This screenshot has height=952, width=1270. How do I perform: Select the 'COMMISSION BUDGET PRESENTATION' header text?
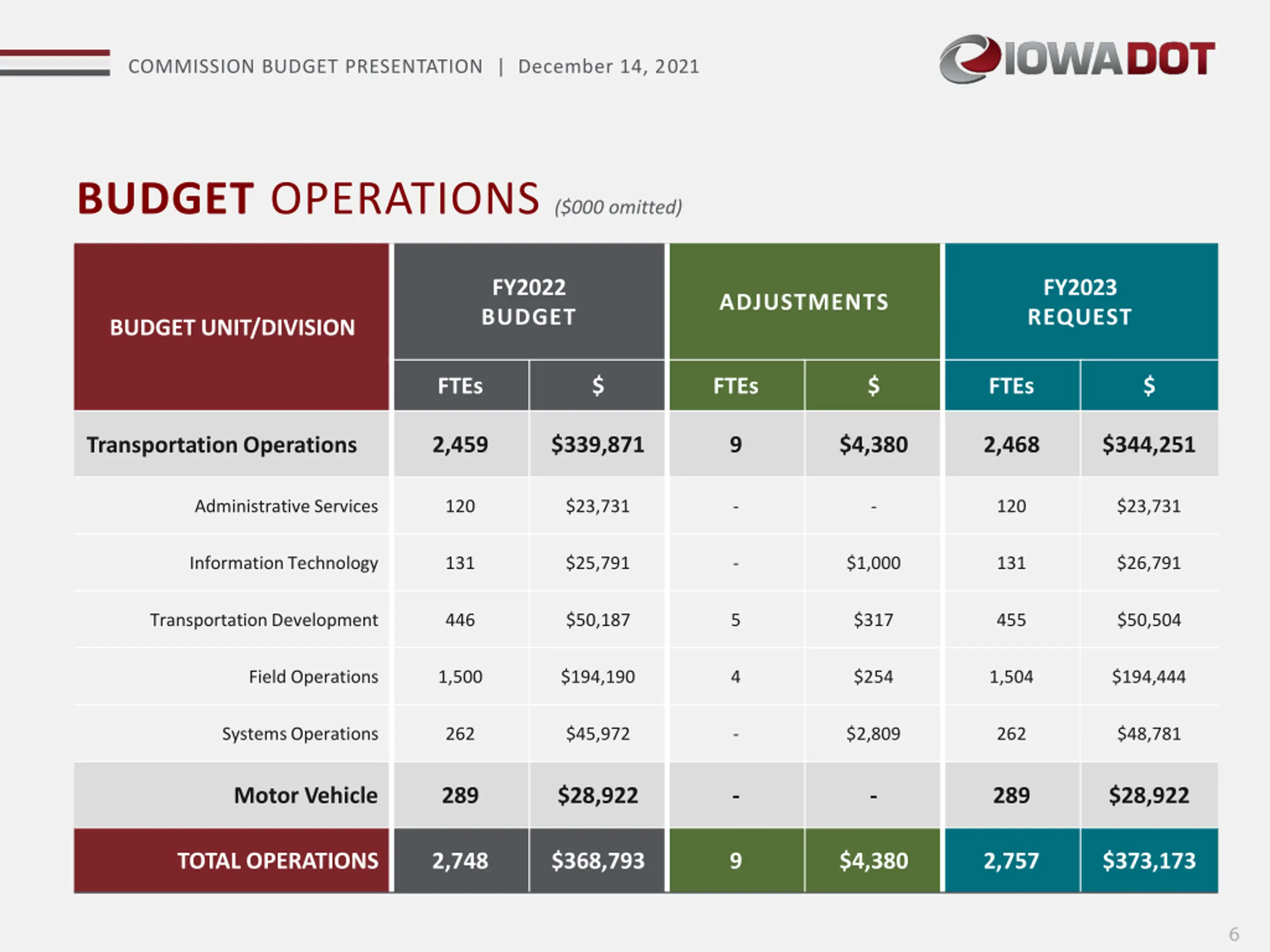(306, 66)
